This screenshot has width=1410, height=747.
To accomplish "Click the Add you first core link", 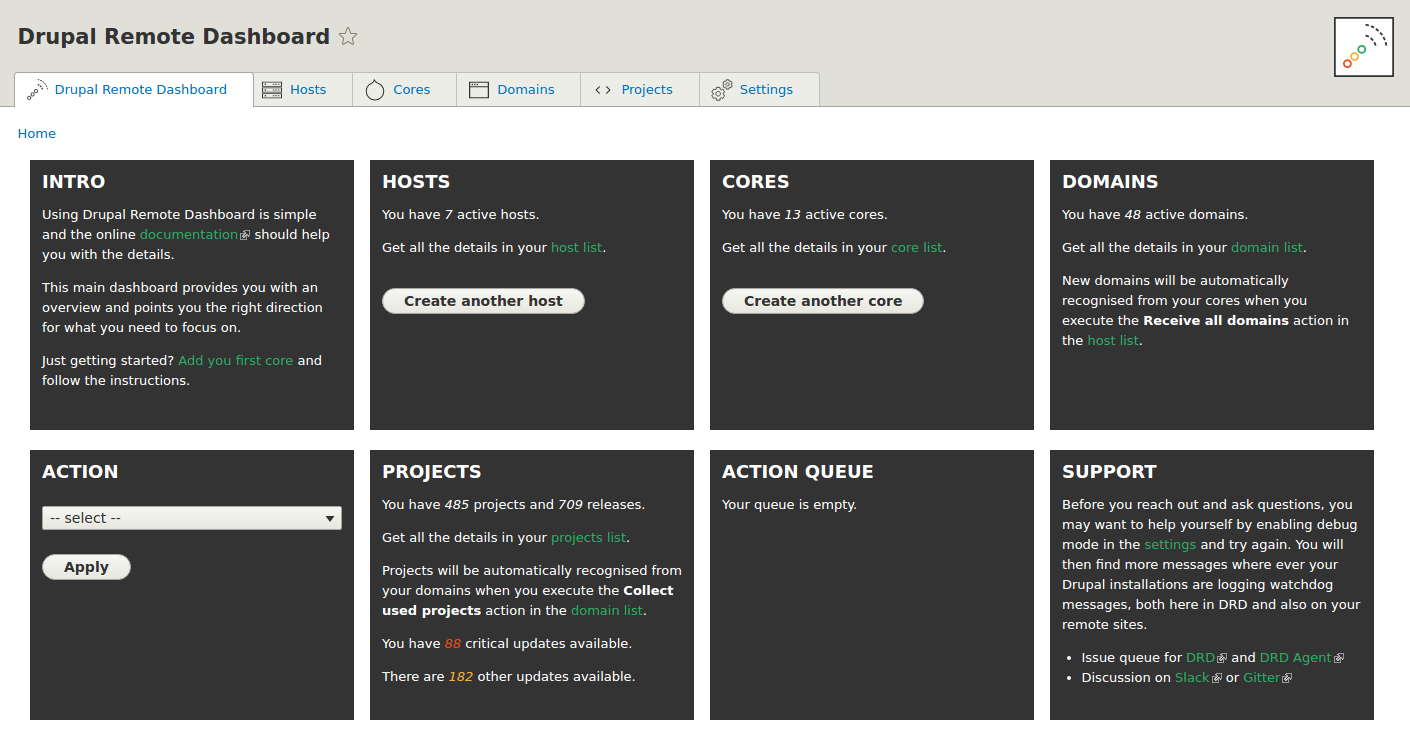I will coord(235,361).
